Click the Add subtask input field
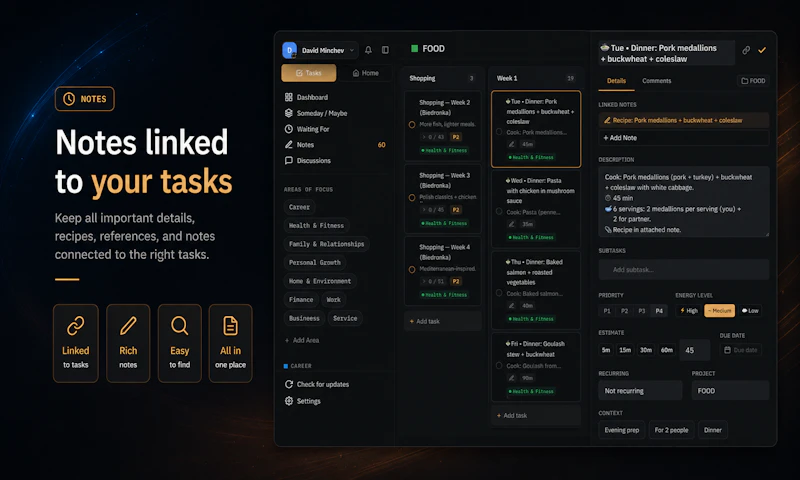This screenshot has height=480, width=800. (x=684, y=269)
